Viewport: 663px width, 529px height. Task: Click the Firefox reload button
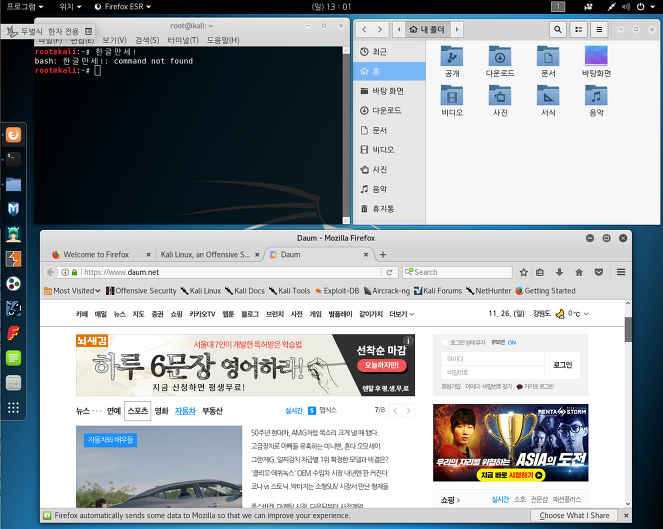[389, 272]
